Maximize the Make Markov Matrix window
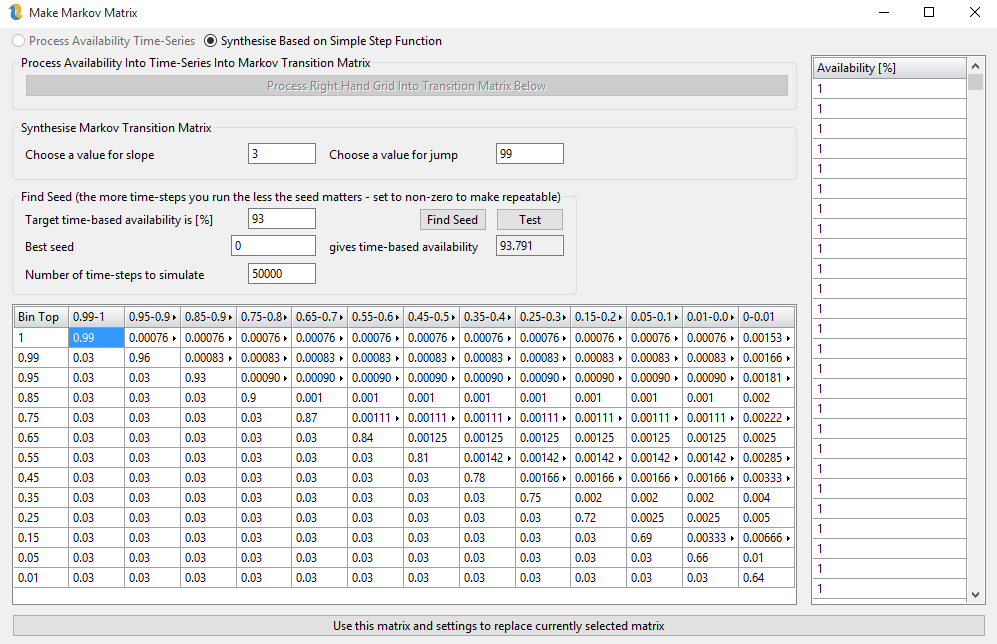Image resolution: width=997 pixels, height=644 pixels. coord(929,13)
